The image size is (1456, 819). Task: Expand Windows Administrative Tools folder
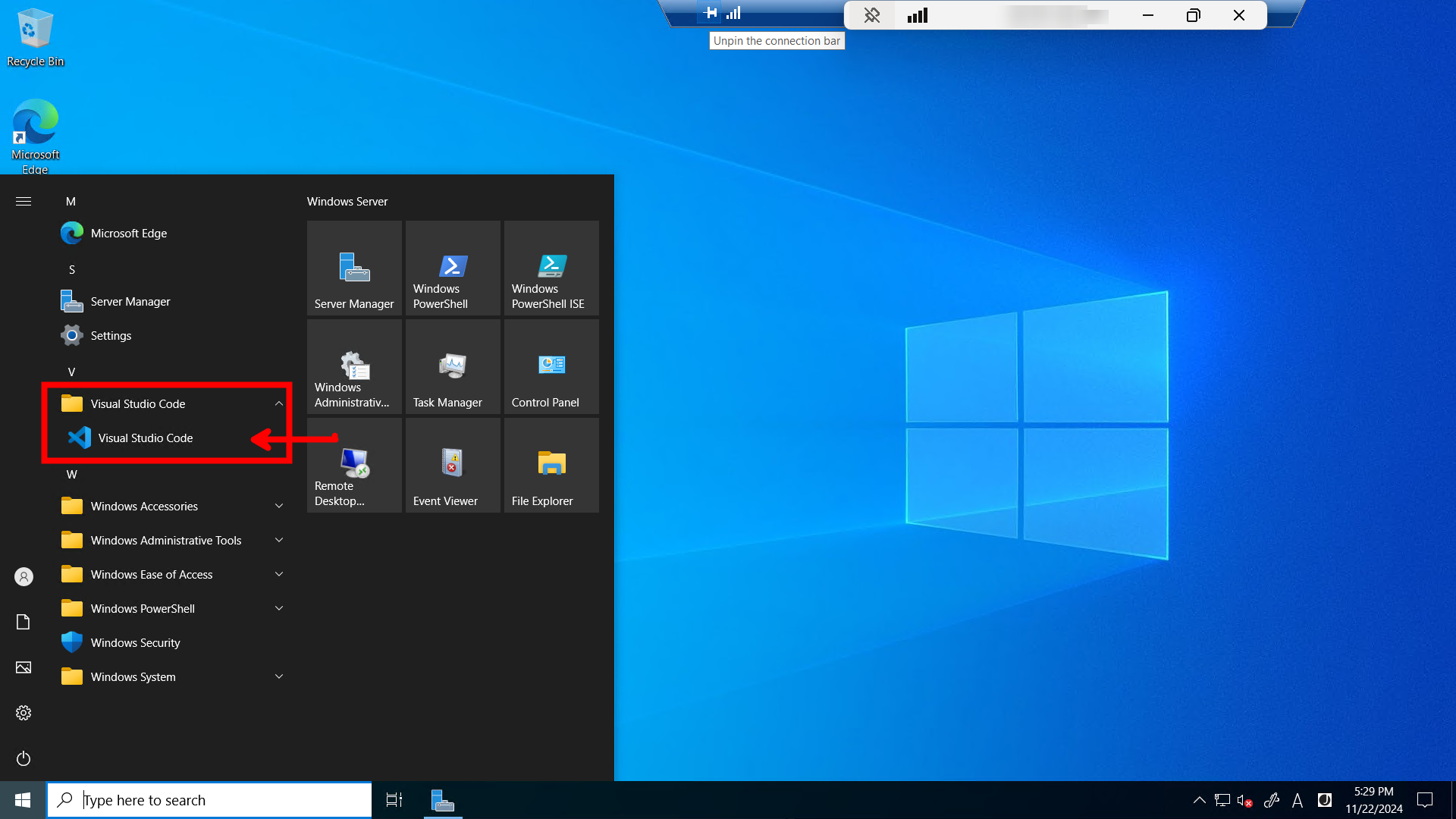167,541
